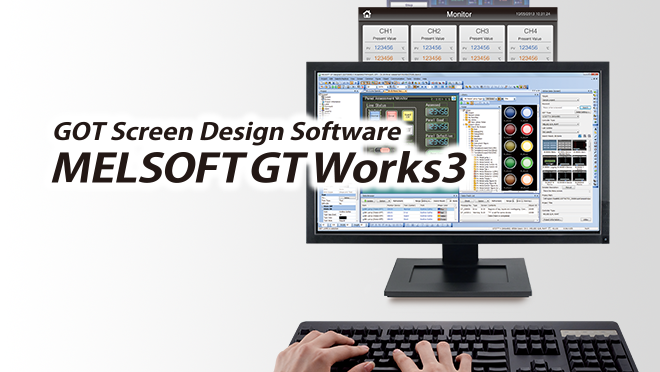Open the CH2 Present Value card
The width and height of the screenshot is (660, 372).
(434, 43)
